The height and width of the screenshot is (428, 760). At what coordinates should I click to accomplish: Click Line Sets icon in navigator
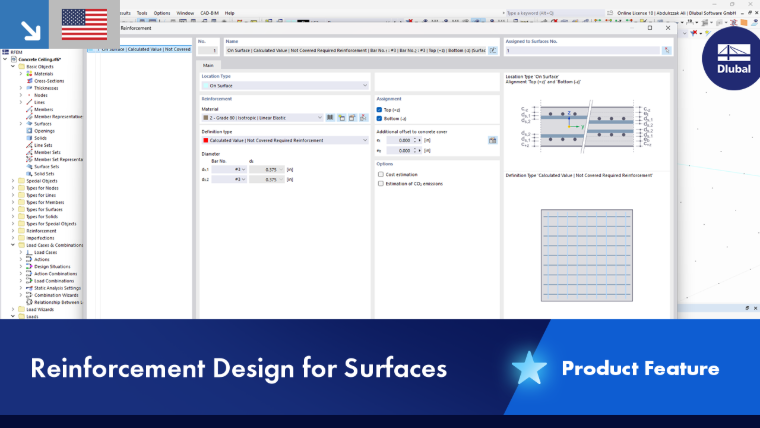29,145
